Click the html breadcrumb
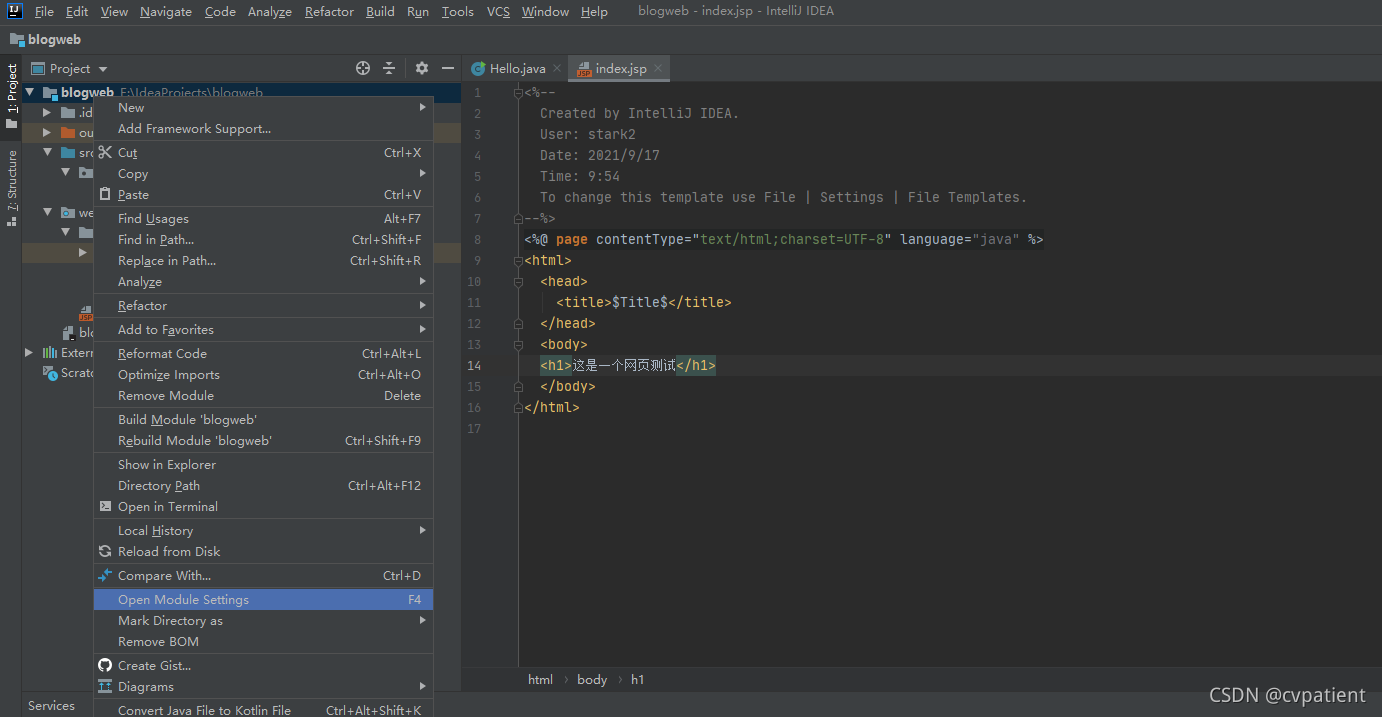This screenshot has height=717, width=1382. pyautogui.click(x=540, y=679)
